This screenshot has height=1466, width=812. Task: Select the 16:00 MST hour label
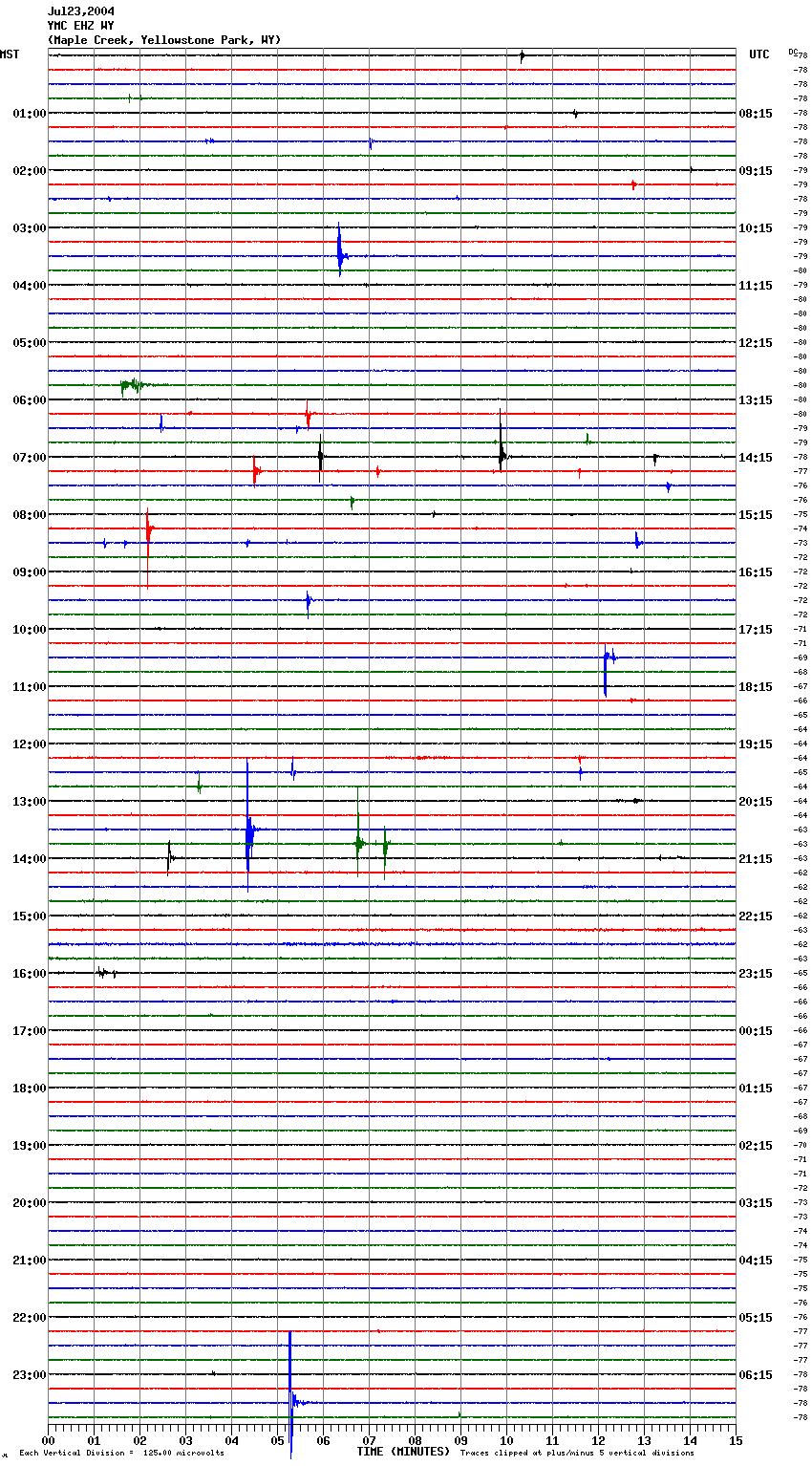click(30, 974)
